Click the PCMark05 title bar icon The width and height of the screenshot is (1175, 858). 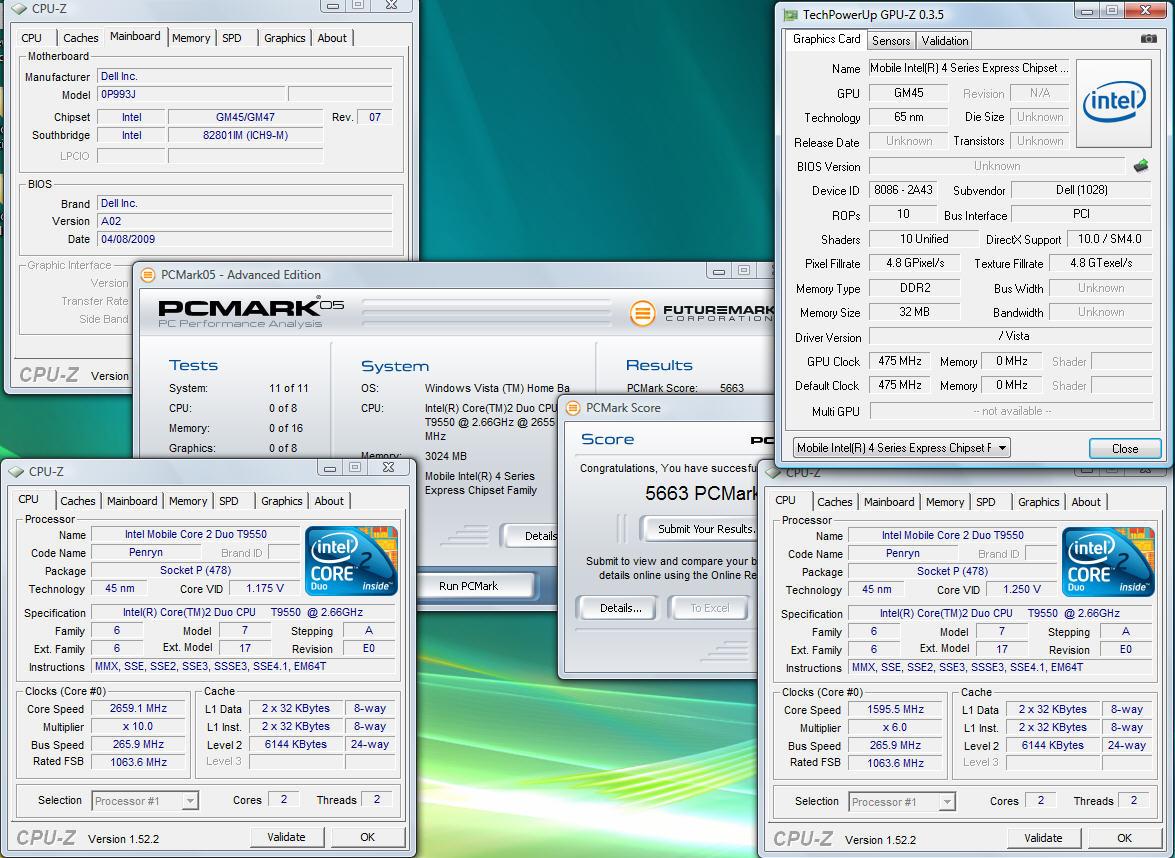click(x=148, y=275)
